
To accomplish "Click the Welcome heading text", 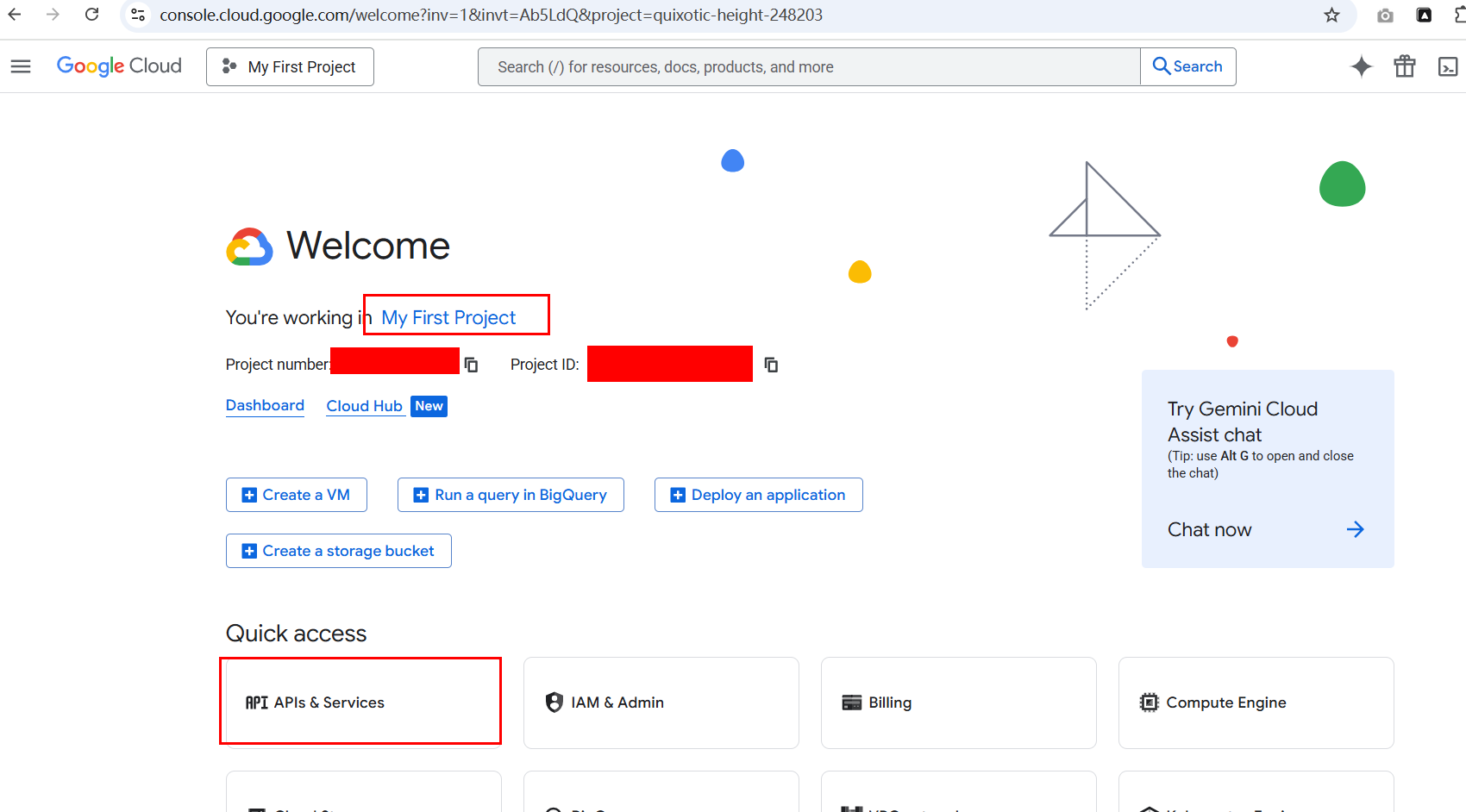I will click(x=368, y=246).
